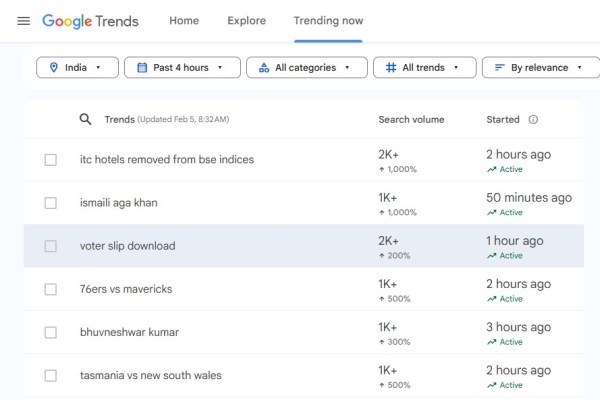This screenshot has height=400, width=600.
Task: Click the search magnifier icon in Trends header
Action: pos(85,119)
